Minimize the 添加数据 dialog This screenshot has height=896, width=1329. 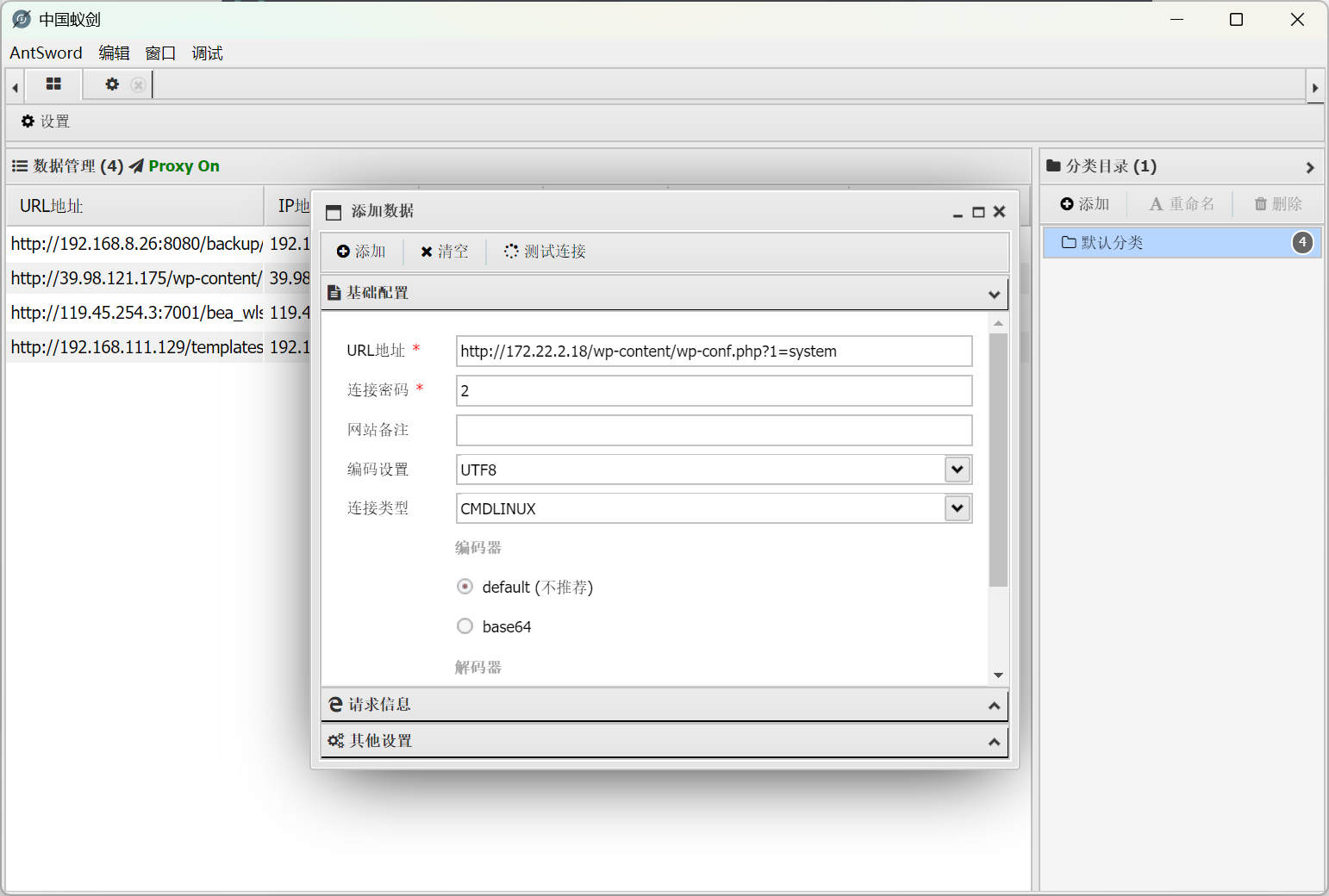pyautogui.click(x=958, y=213)
